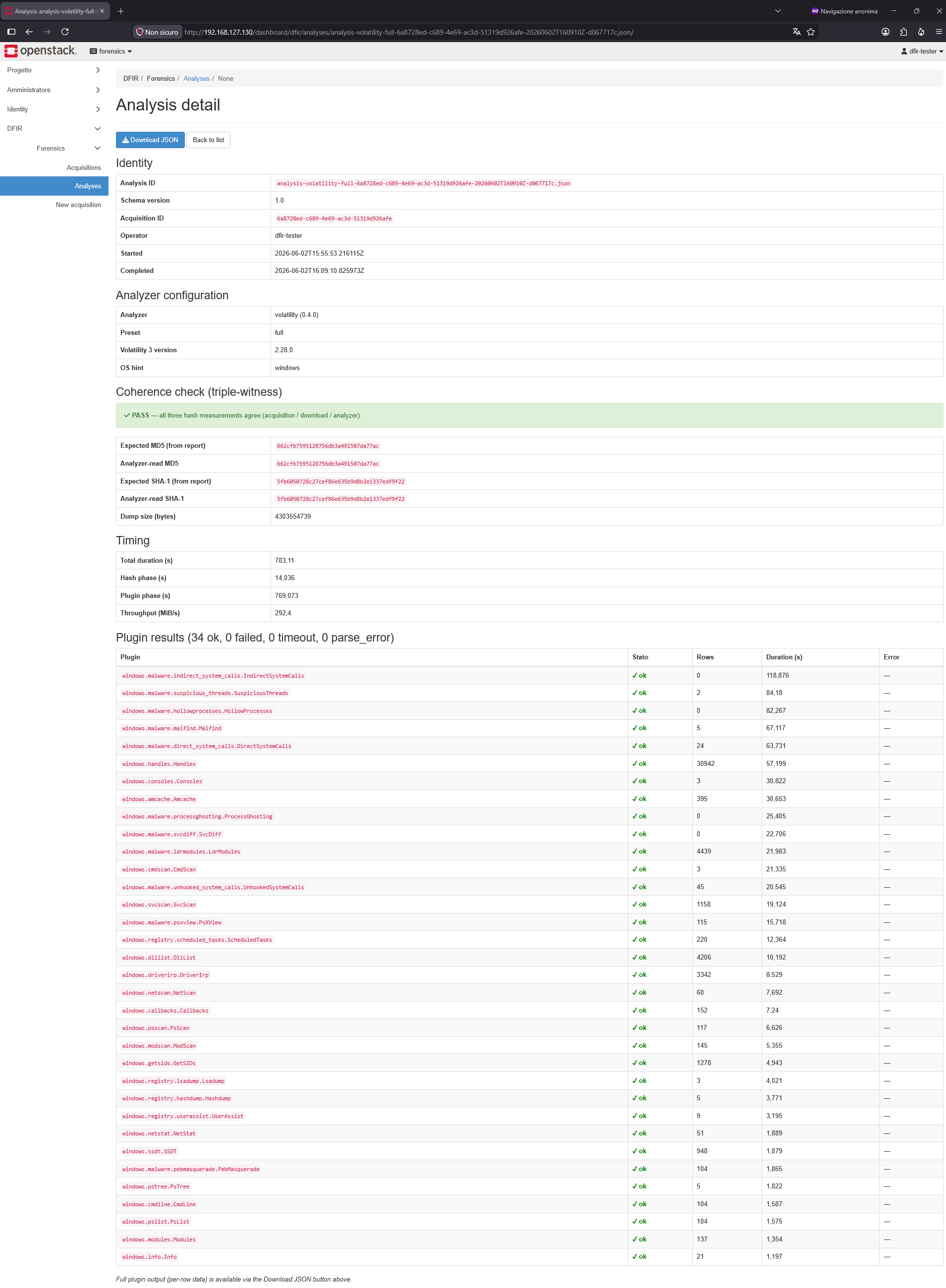
Task: Collapse the DFIR sidebar section
Action: point(54,129)
